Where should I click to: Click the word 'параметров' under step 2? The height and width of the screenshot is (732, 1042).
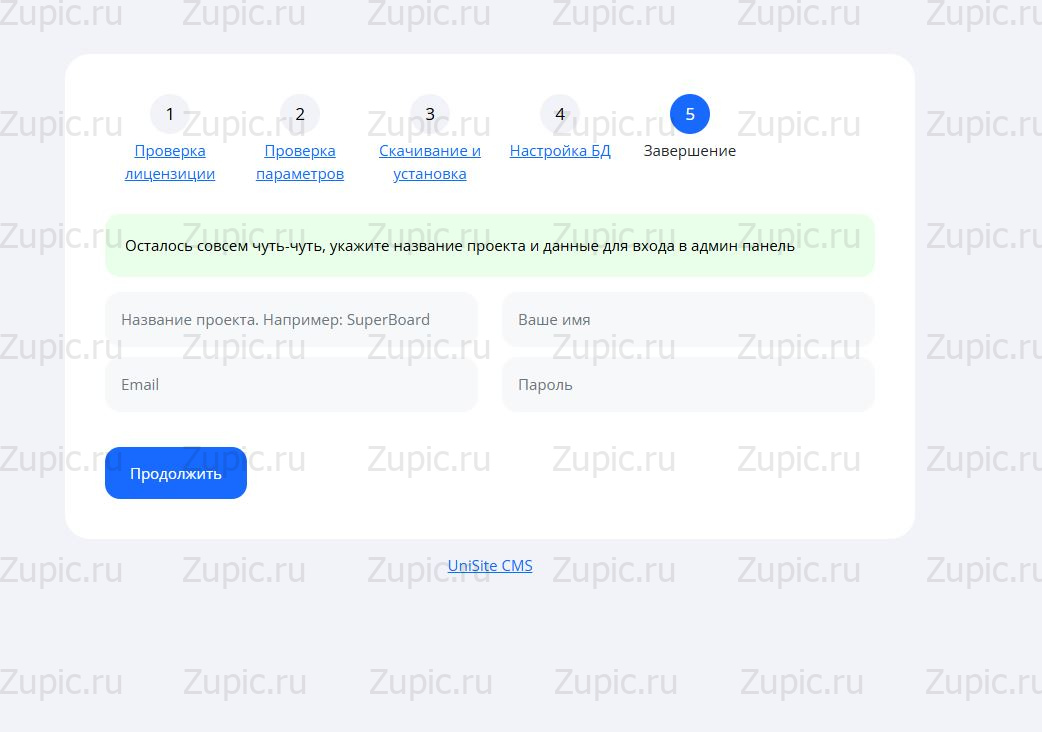pyautogui.click(x=300, y=174)
